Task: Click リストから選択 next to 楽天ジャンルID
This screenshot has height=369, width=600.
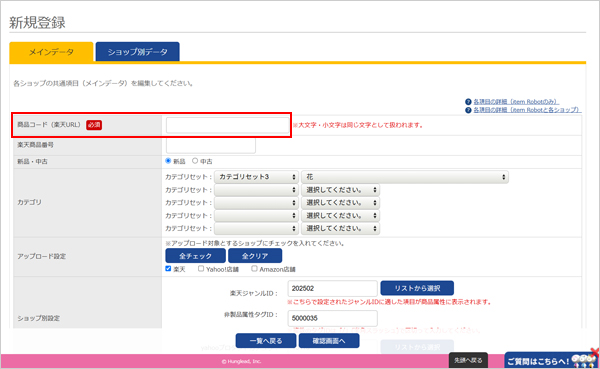Action: click(x=417, y=288)
